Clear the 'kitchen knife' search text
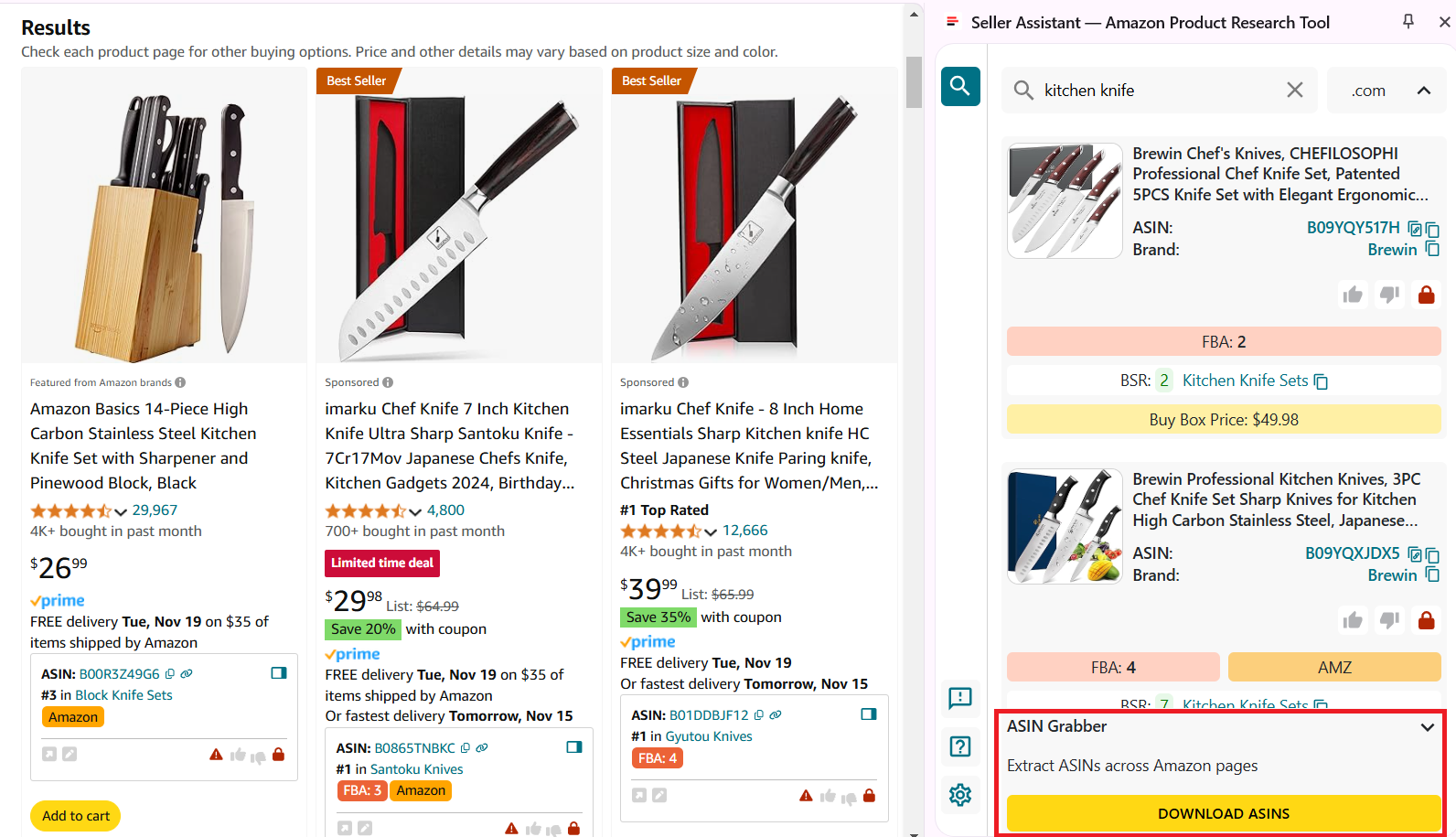This screenshot has width=1456, height=837. (x=1295, y=90)
